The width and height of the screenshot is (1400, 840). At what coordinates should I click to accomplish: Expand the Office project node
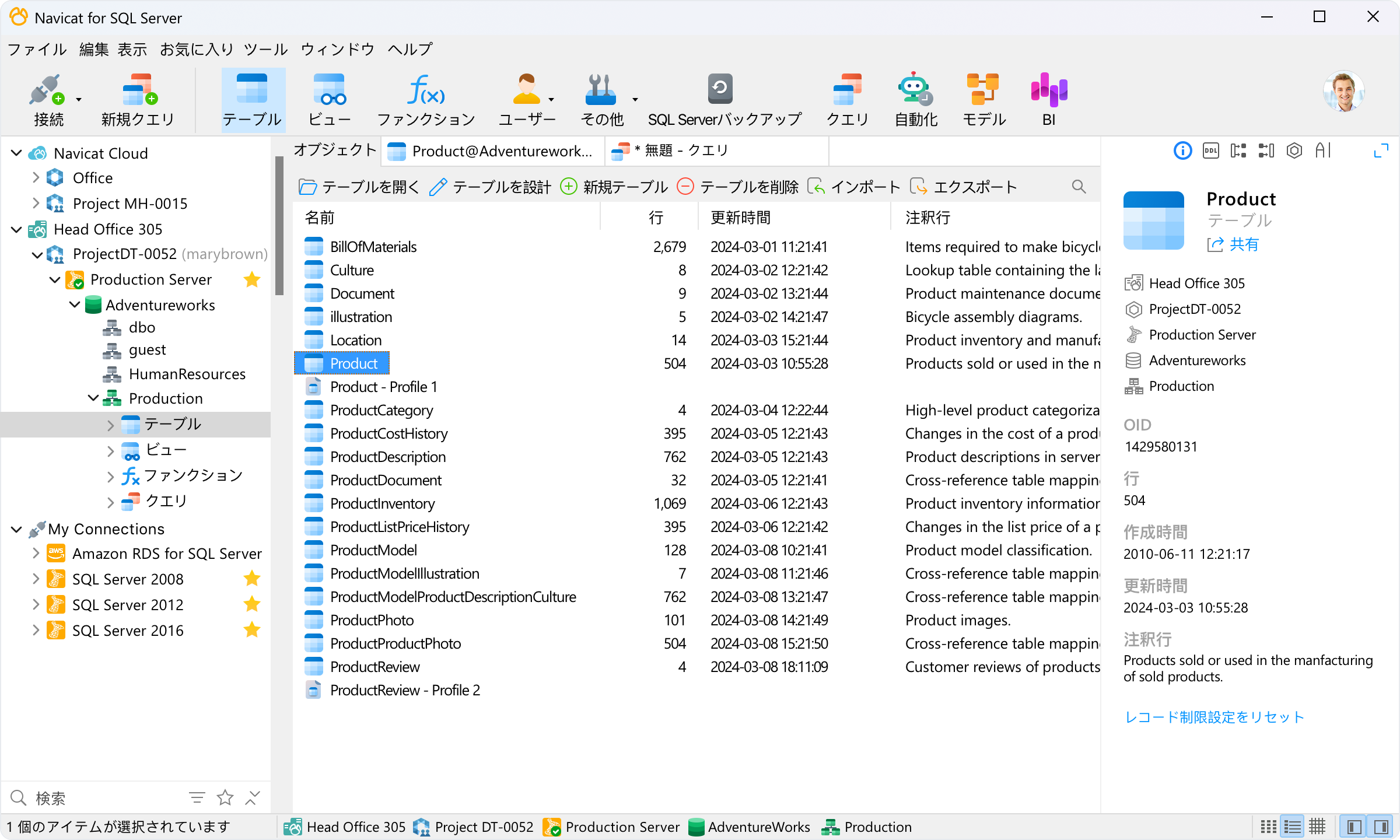click(36, 178)
